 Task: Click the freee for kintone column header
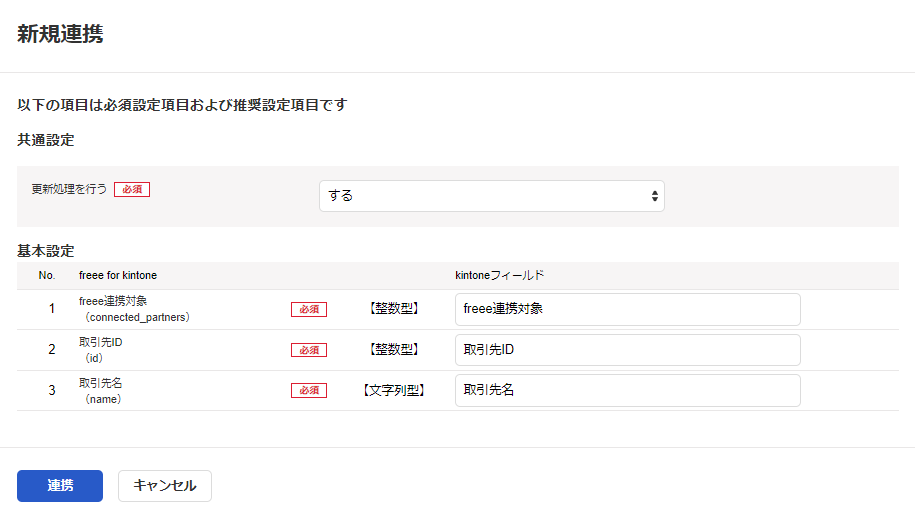(x=118, y=275)
